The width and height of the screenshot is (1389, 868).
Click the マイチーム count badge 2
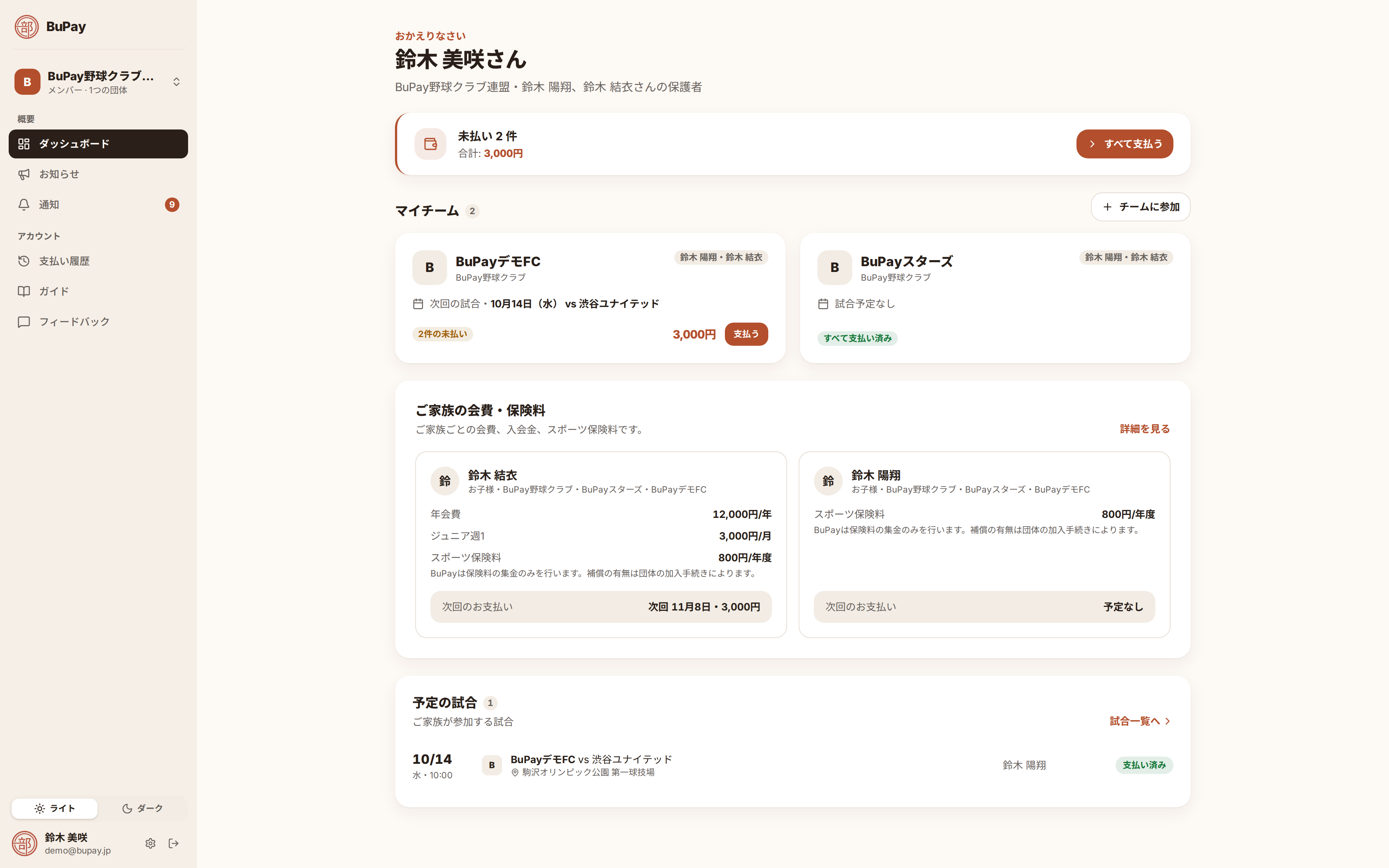472,211
